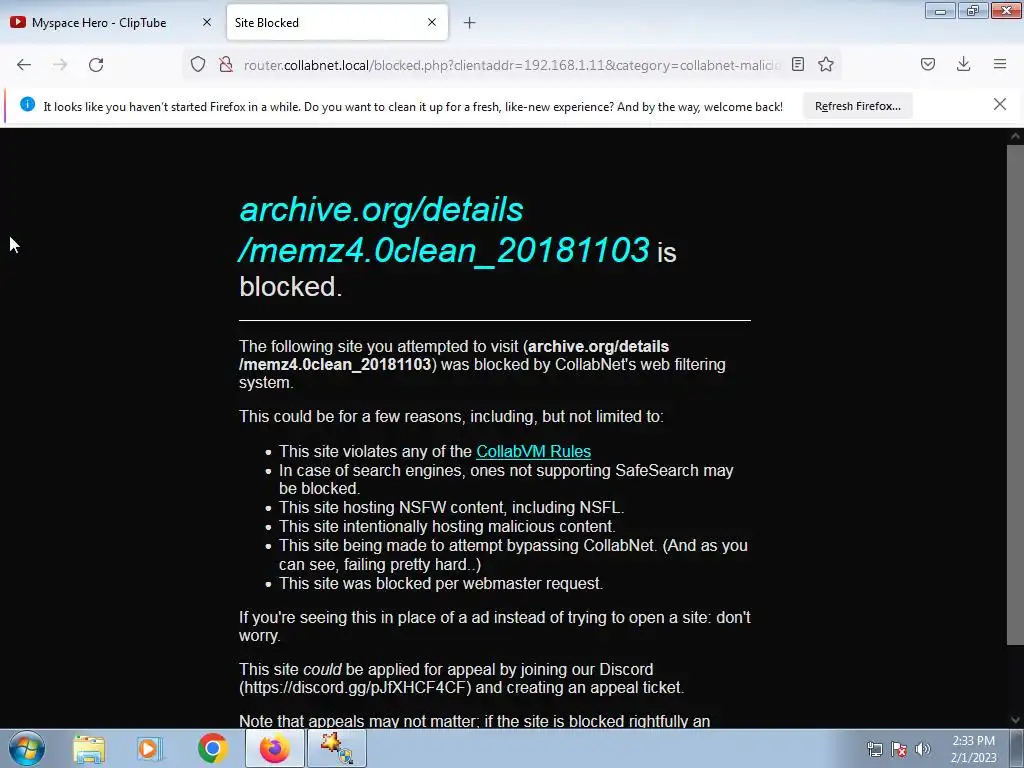Toggle reader view icon in the address bar

click(x=797, y=64)
